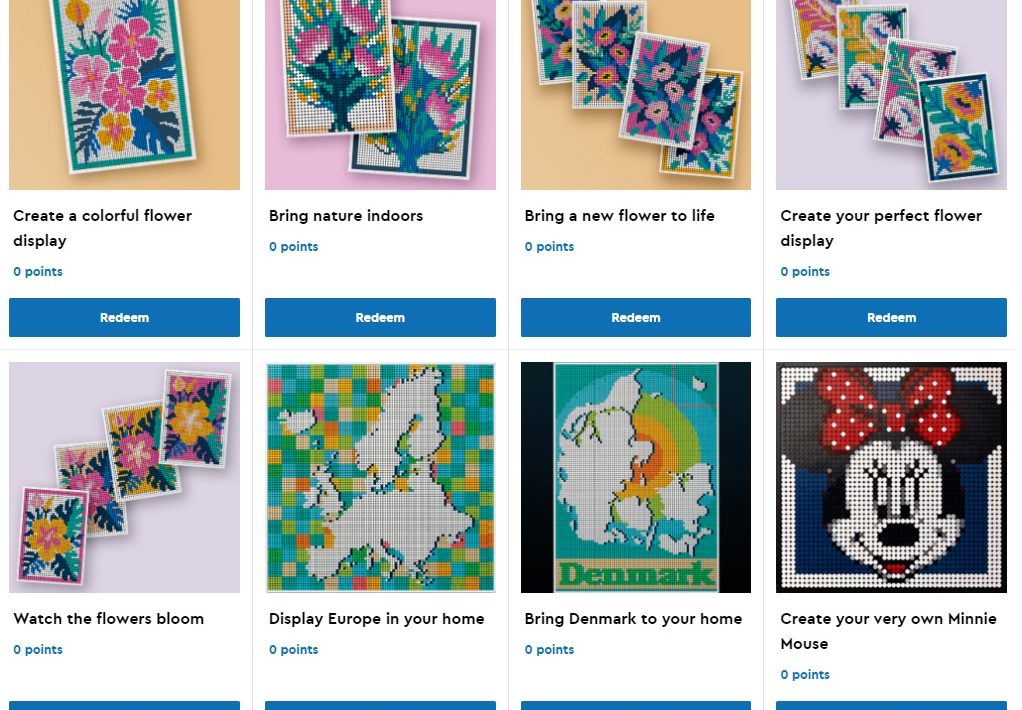Screen dimensions: 1022x710
Task: Open the Watch the flowers bloom image
Action: point(124,477)
